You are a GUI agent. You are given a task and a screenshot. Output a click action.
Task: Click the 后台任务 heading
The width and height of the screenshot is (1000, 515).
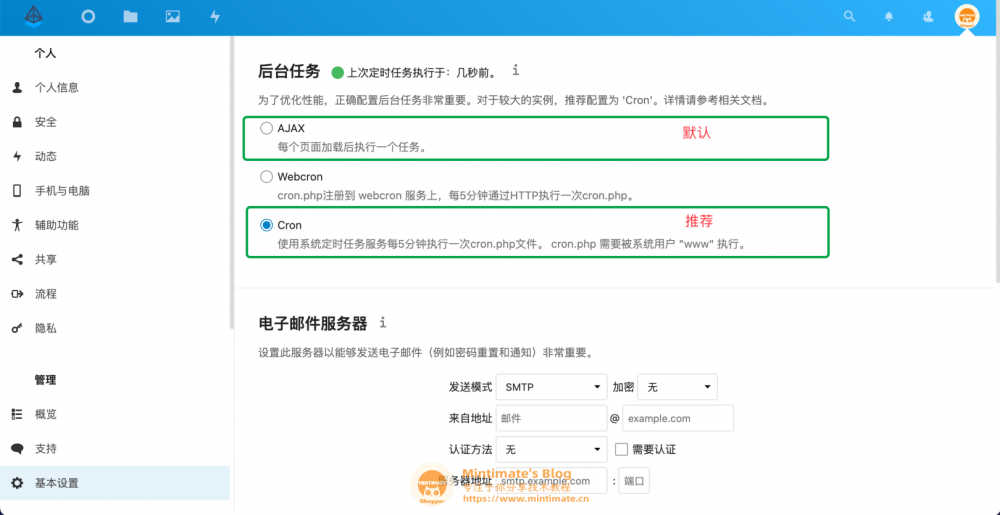[289, 71]
